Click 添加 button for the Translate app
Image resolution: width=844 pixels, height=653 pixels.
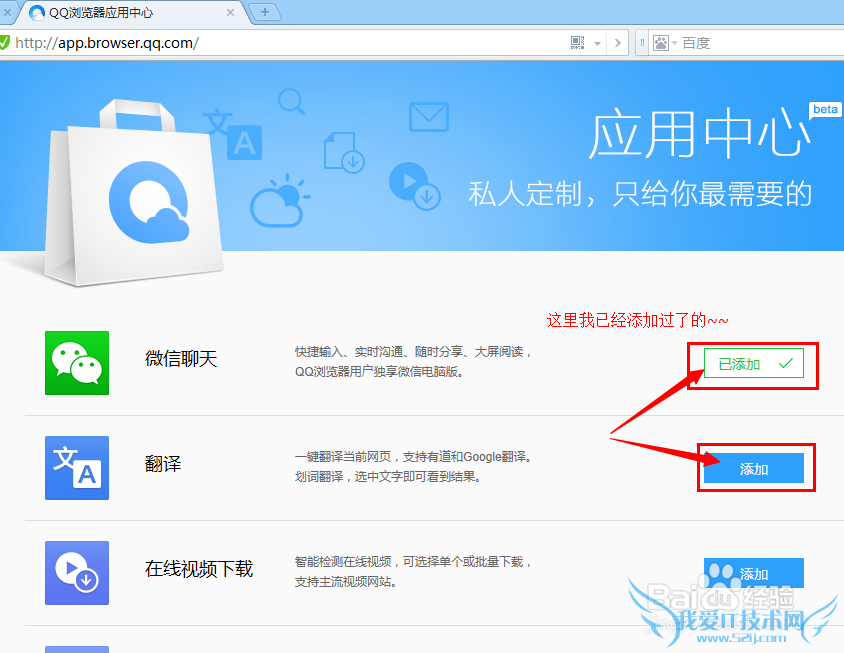tap(754, 468)
